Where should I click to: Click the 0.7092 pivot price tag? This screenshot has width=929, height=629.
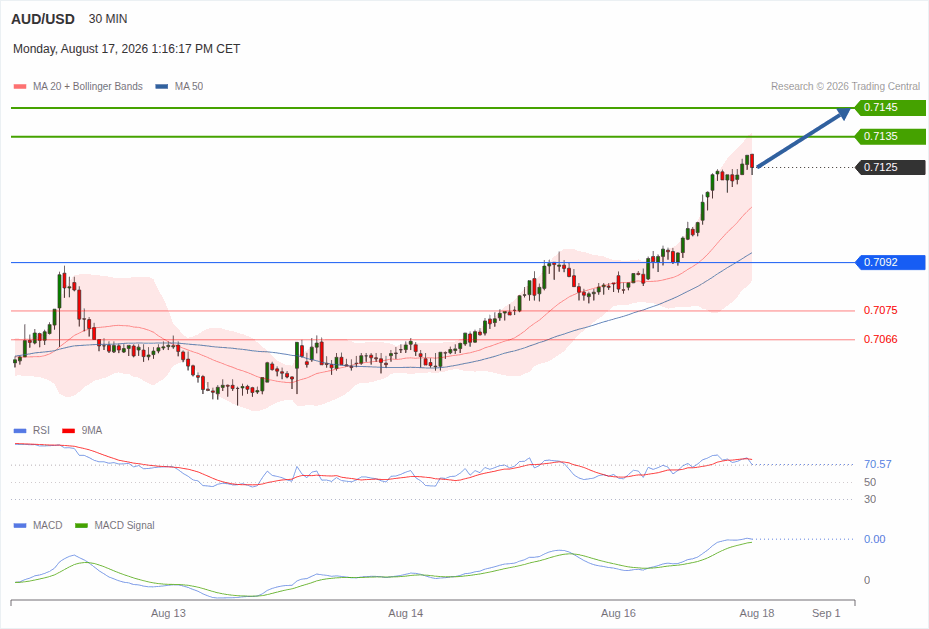click(890, 262)
